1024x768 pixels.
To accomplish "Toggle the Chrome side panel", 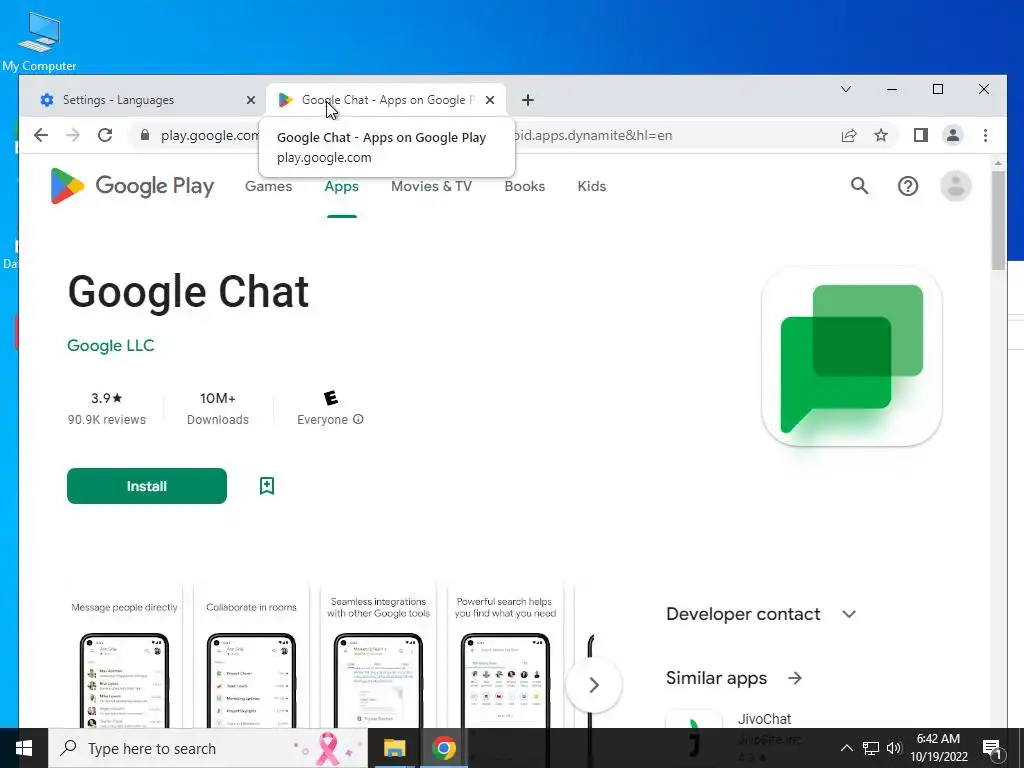I will click(921, 135).
